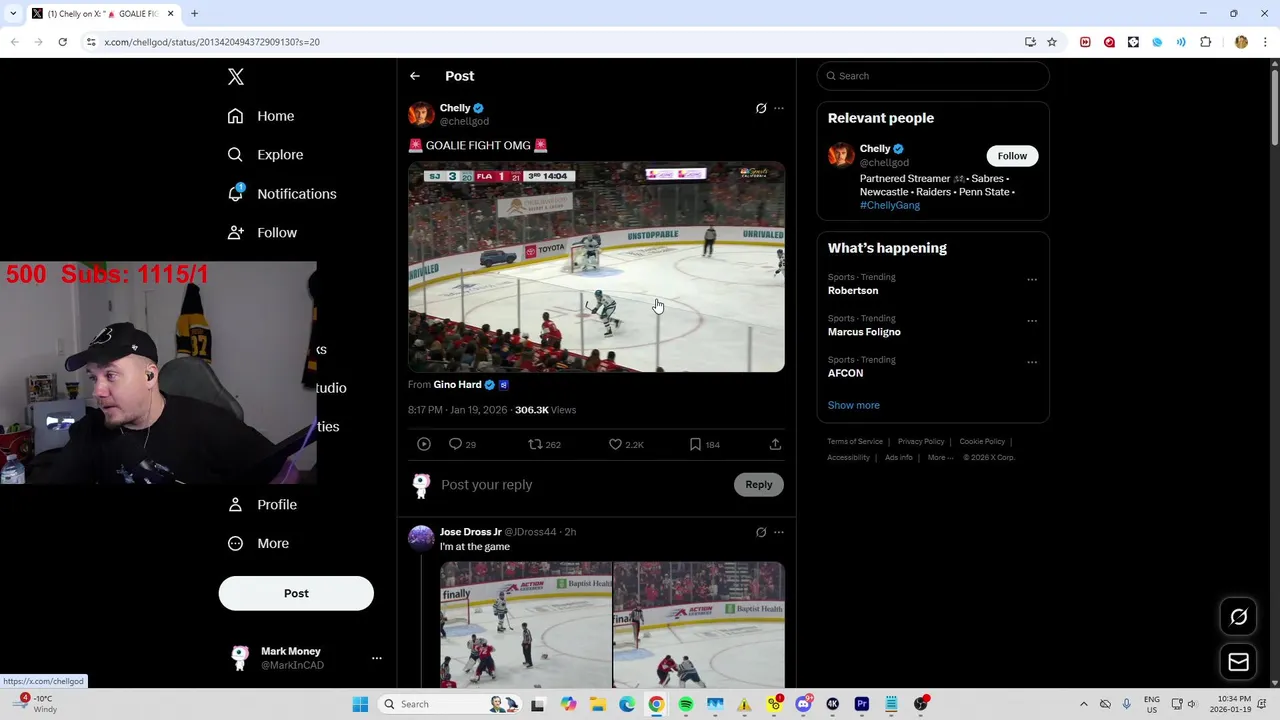Open Microsoft Edge from taskbar
The width and height of the screenshot is (1280, 720).
point(627,704)
